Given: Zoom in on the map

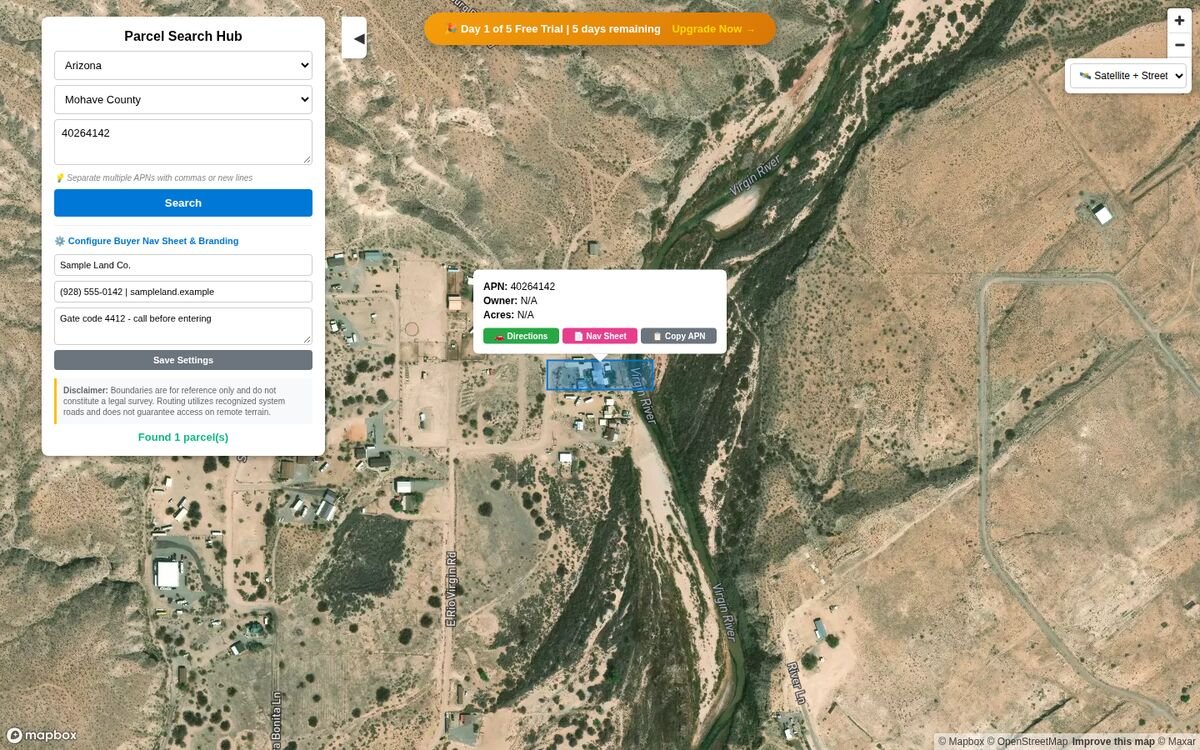Looking at the screenshot, I should [1179, 21].
